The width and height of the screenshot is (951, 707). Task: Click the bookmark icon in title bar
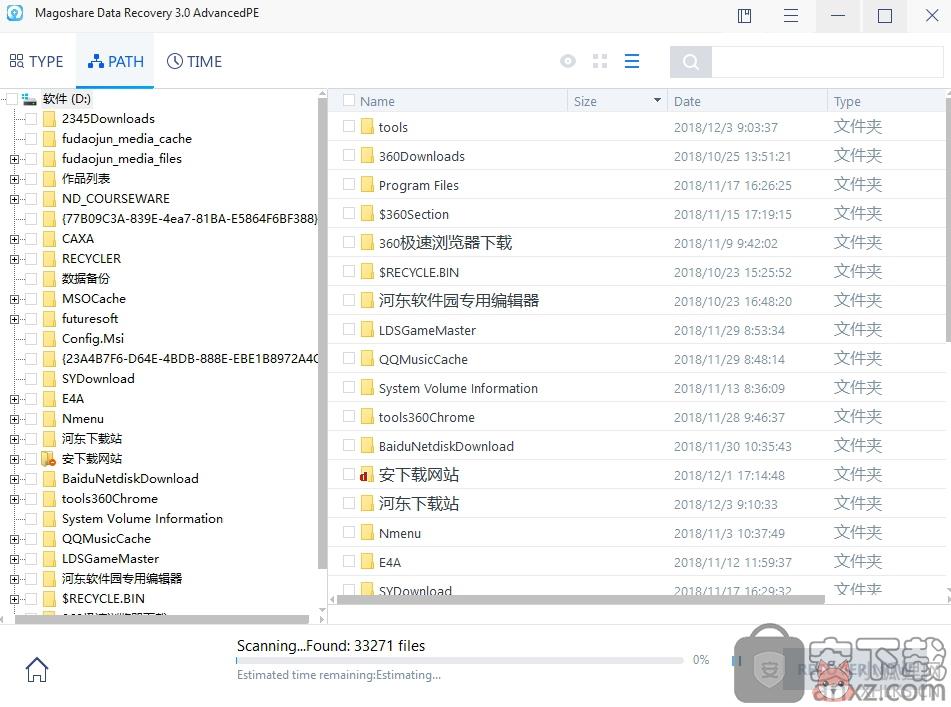[x=744, y=16]
